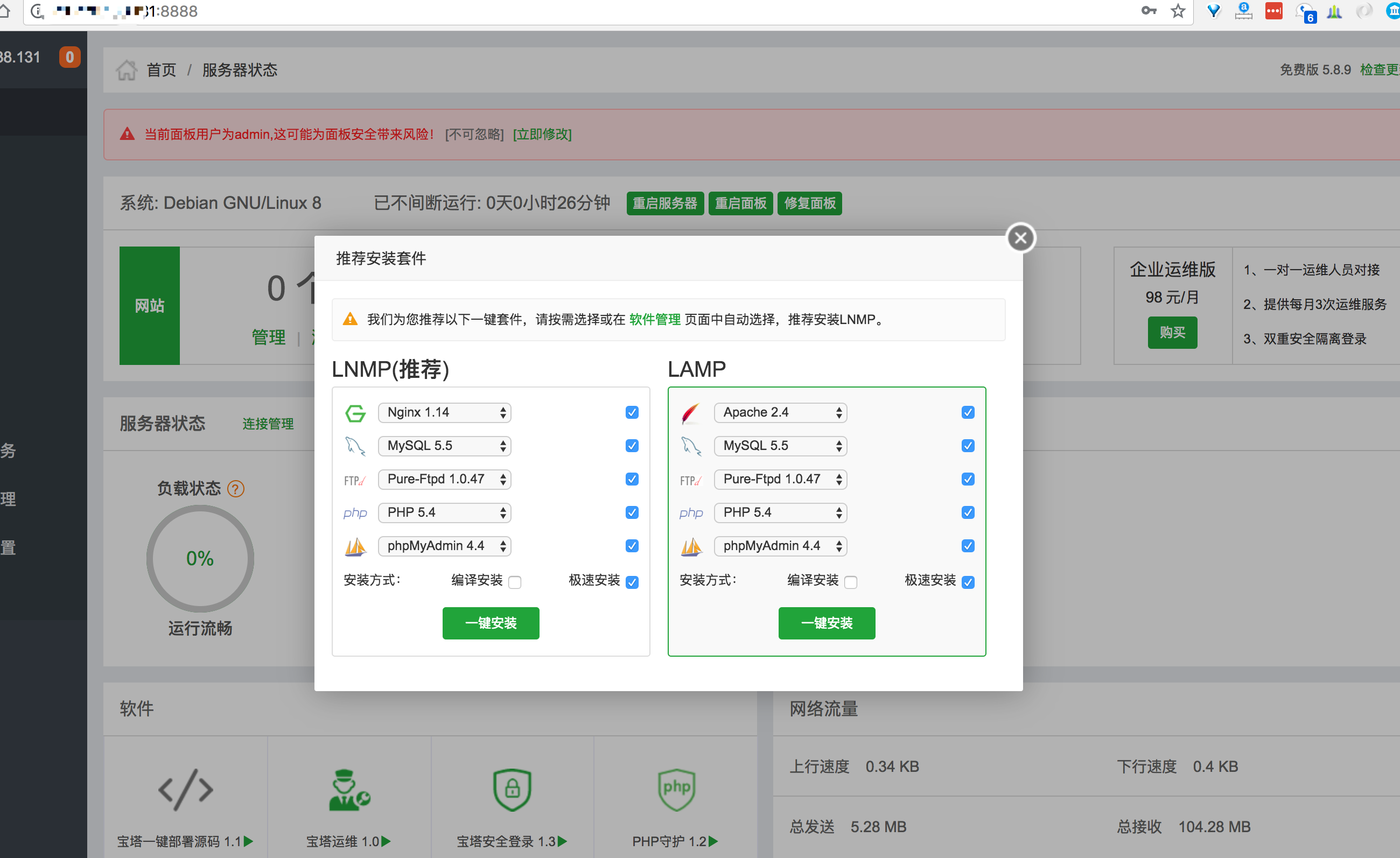Click the load status 0% gauge
This screenshot has height=858, width=1400.
tap(200, 559)
